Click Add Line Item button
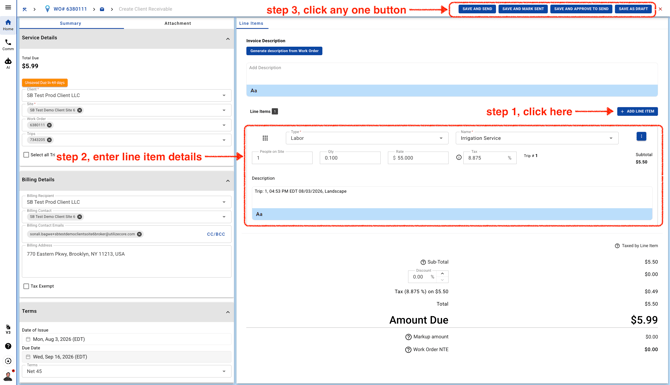This screenshot has height=385, width=670. pyautogui.click(x=637, y=112)
